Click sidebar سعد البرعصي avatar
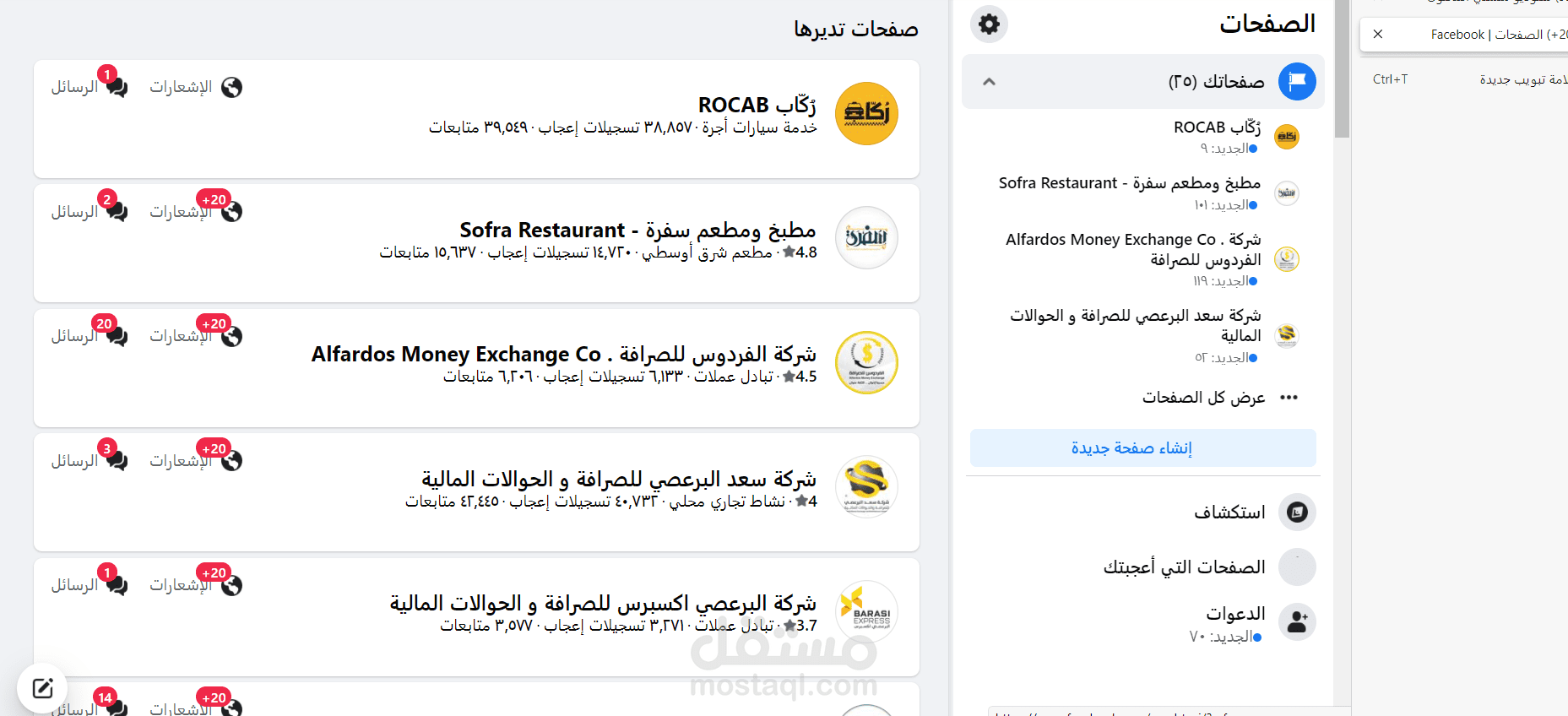The width and height of the screenshot is (1568, 716). pyautogui.click(x=1286, y=335)
